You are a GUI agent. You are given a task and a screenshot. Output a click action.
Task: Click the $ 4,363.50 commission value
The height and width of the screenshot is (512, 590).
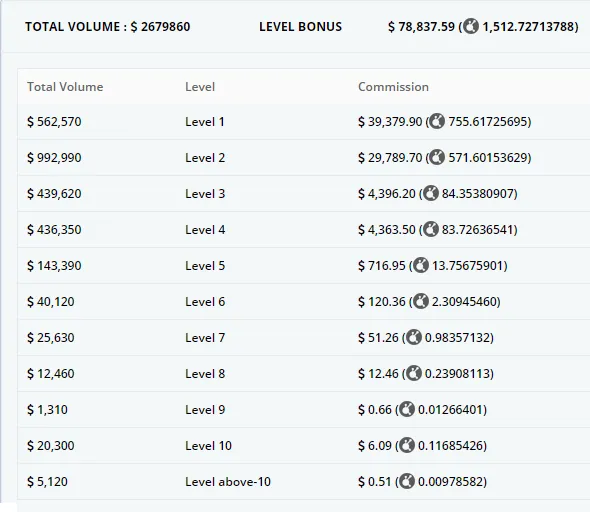point(387,229)
